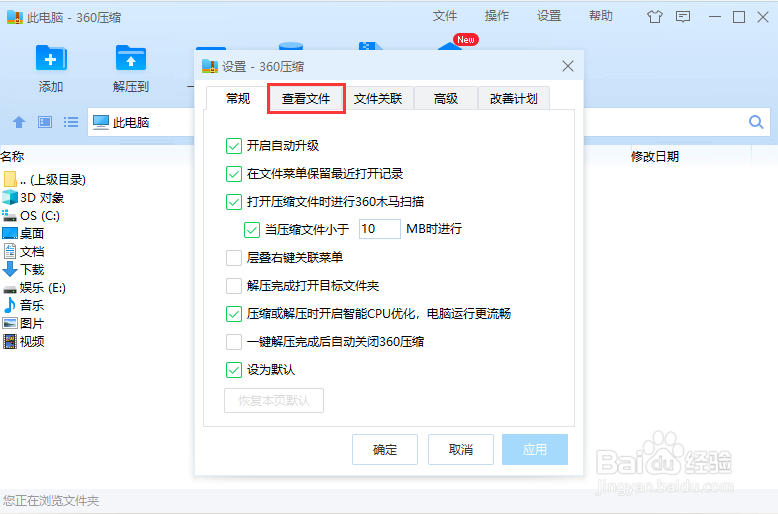Viewport: 778px width, 514px height.
Task: Open the .. (上级目录) entry
Action: [x=45, y=179]
